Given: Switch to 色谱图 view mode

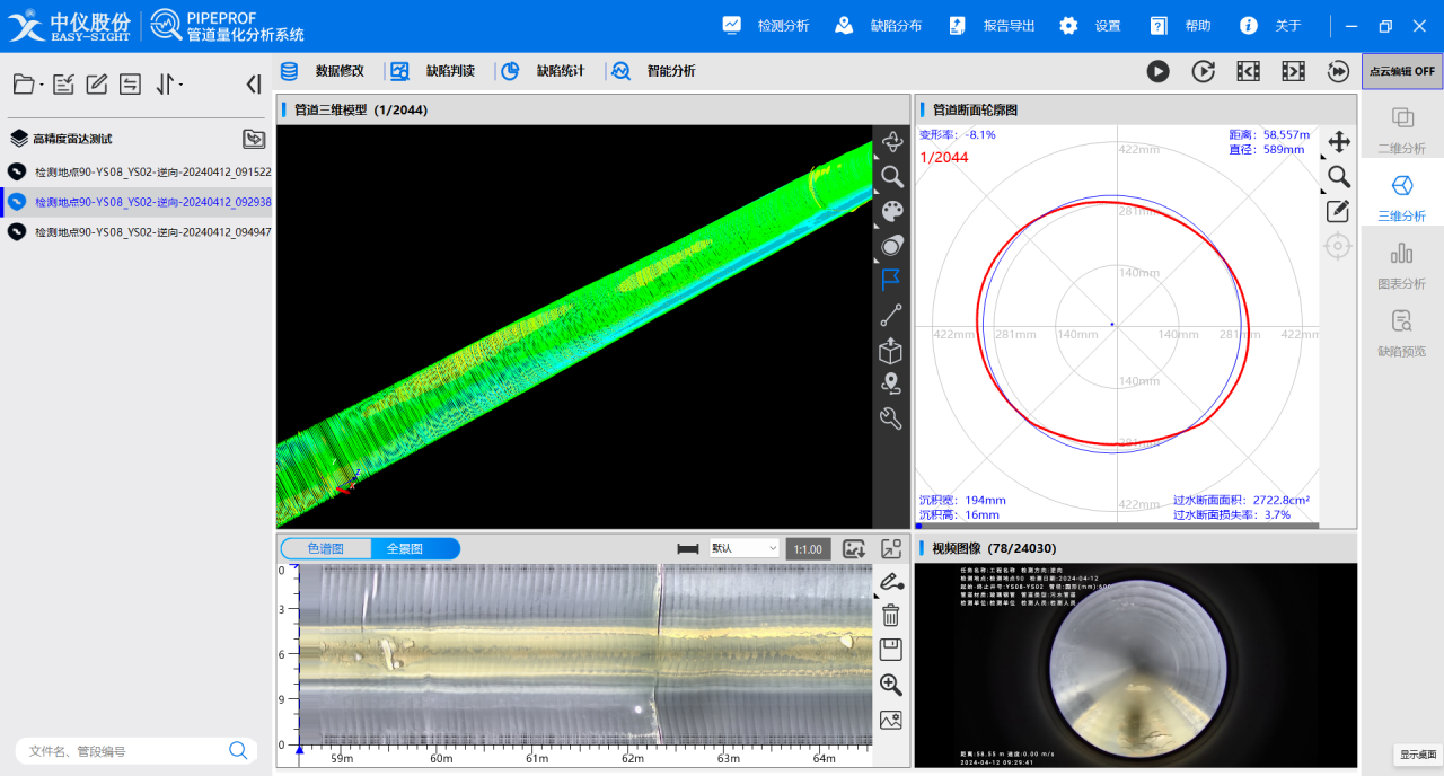Looking at the screenshot, I should tap(326, 549).
